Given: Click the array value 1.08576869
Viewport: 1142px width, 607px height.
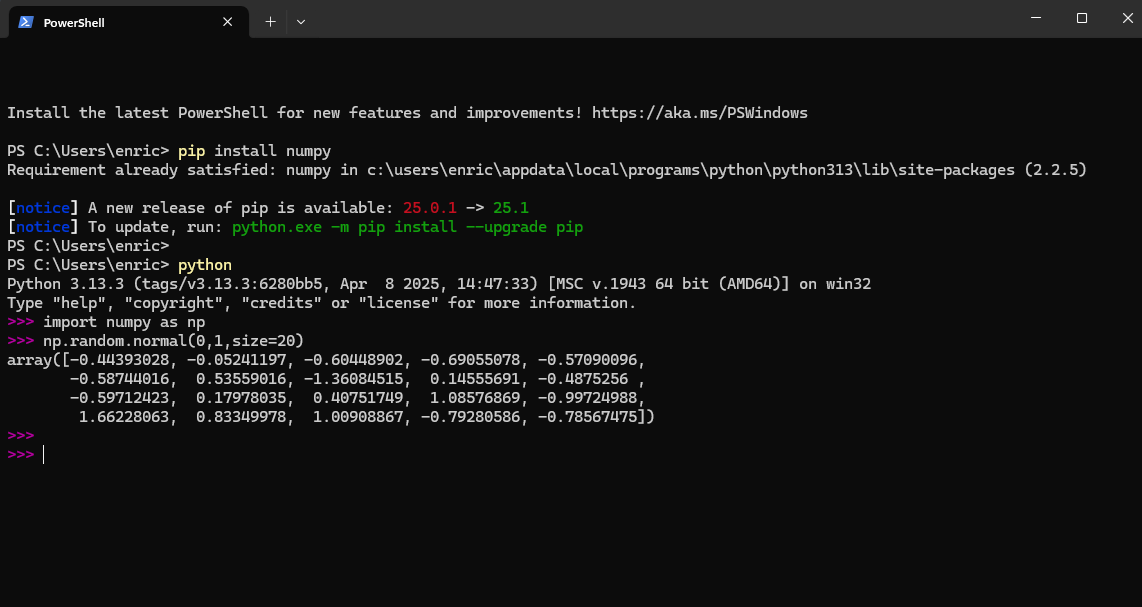Looking at the screenshot, I should coord(474,397).
